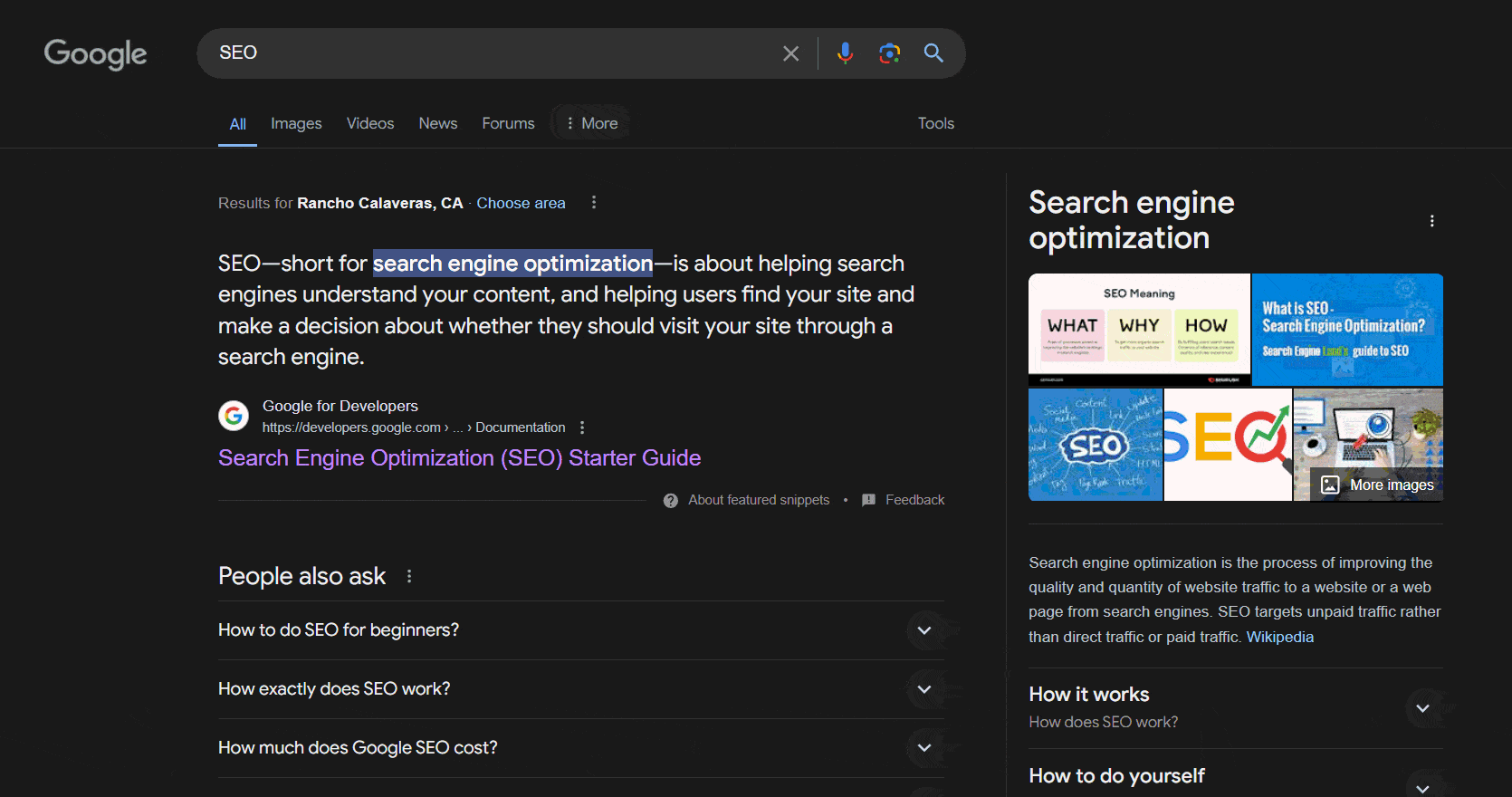Image resolution: width=1512 pixels, height=797 pixels.
Task: Click 'Search engine optimization' panel title
Action: pos(1132,220)
